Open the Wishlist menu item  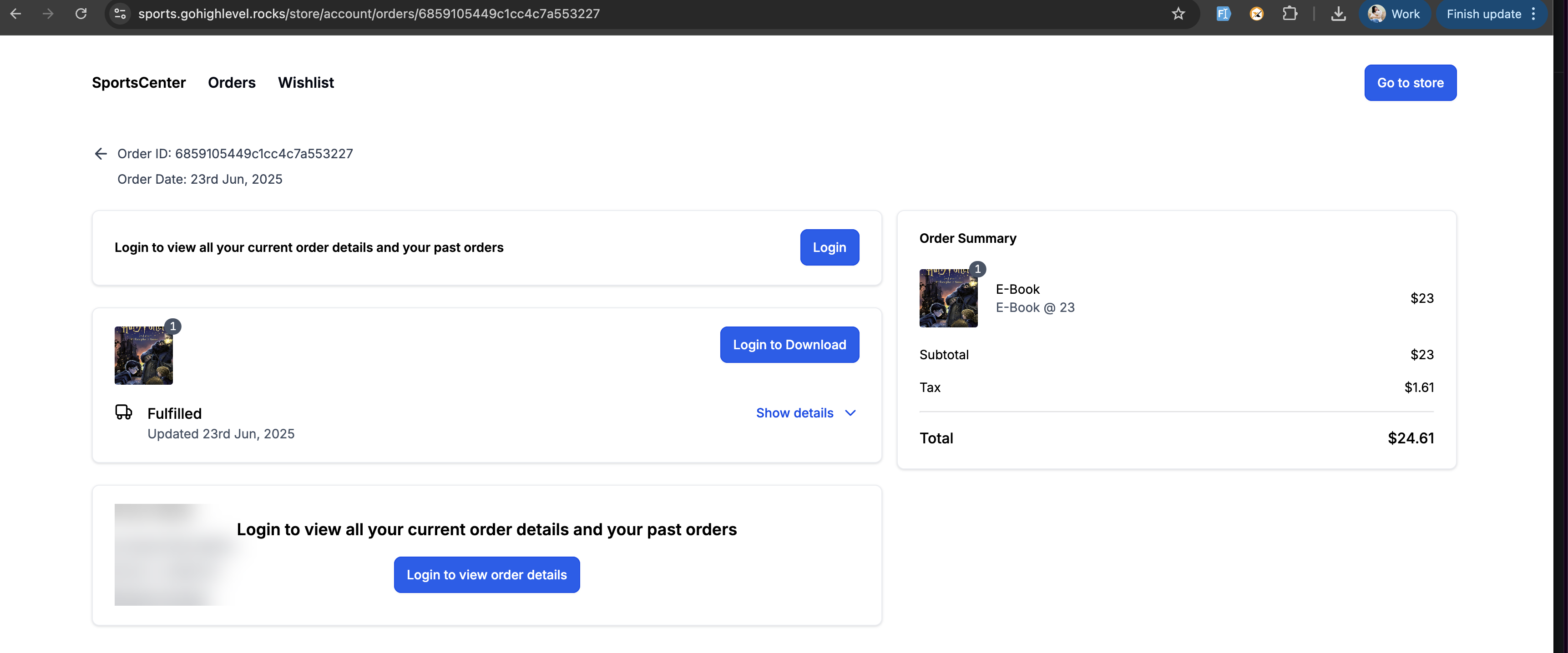click(306, 82)
